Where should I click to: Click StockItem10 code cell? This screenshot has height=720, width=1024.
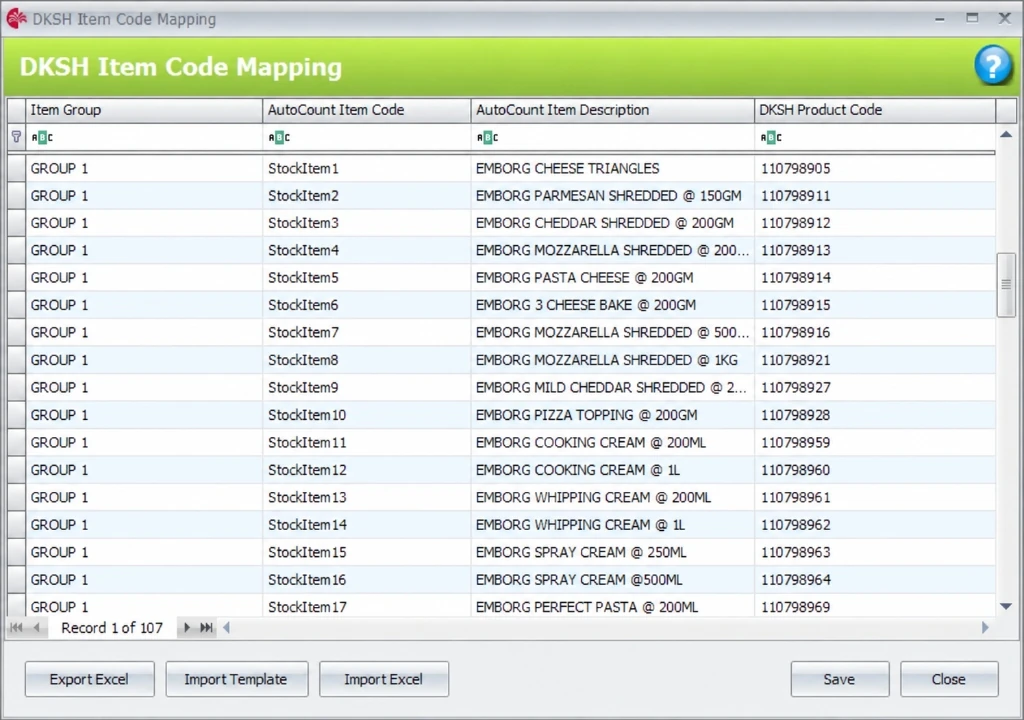click(366, 415)
